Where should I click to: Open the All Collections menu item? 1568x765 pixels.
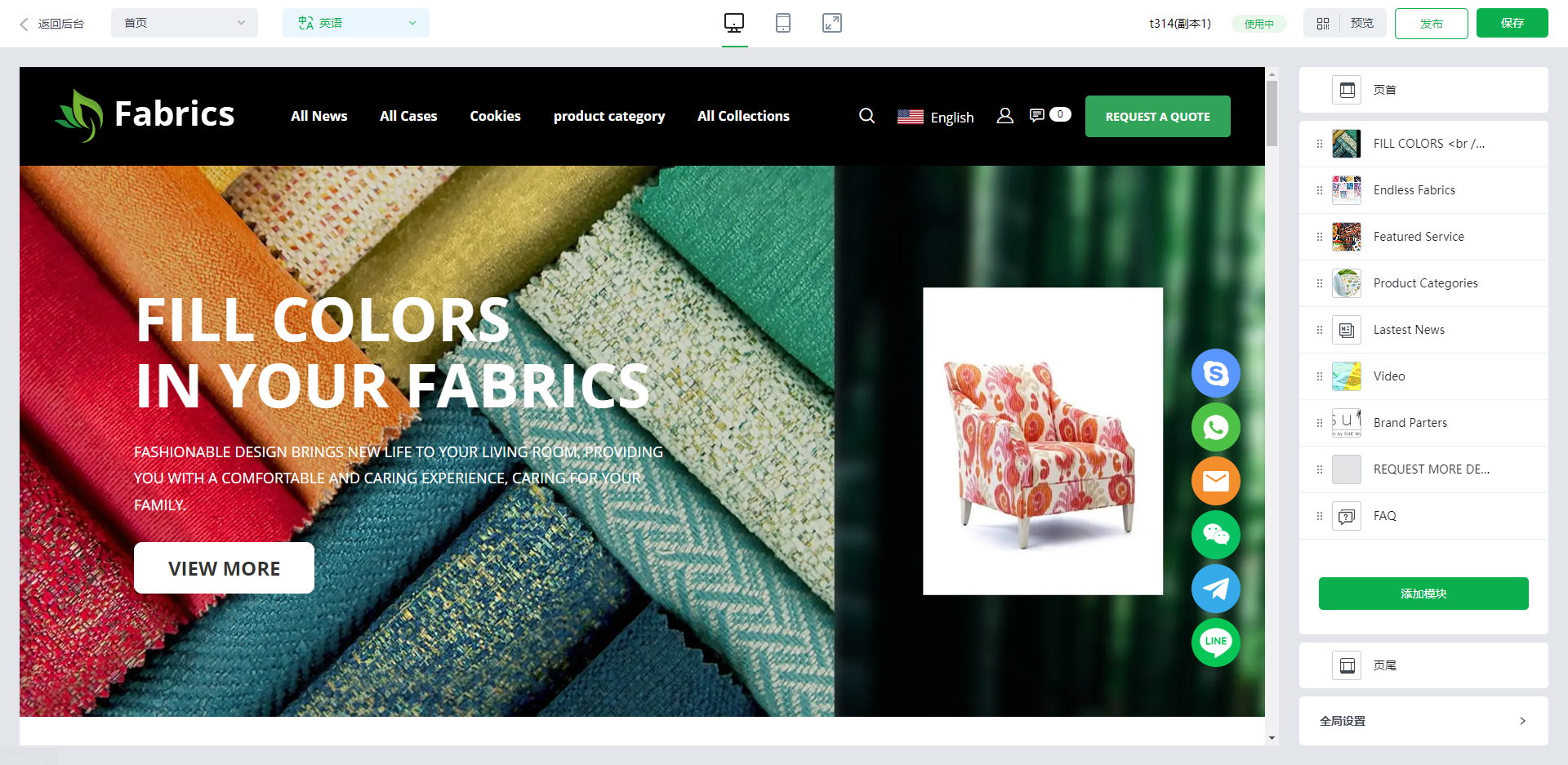(743, 116)
